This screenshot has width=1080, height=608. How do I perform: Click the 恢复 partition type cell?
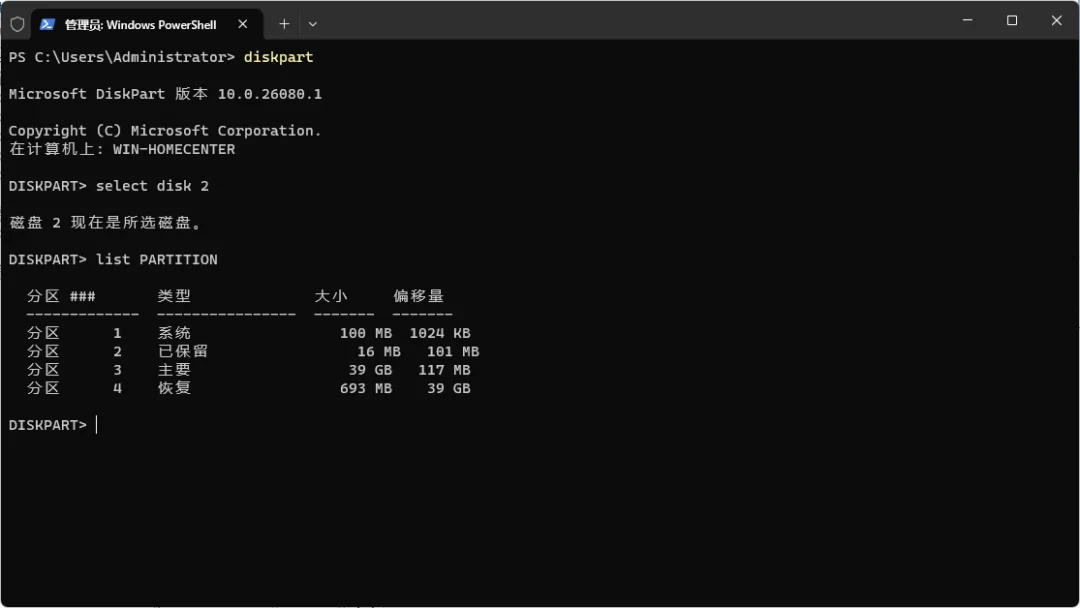pos(174,388)
